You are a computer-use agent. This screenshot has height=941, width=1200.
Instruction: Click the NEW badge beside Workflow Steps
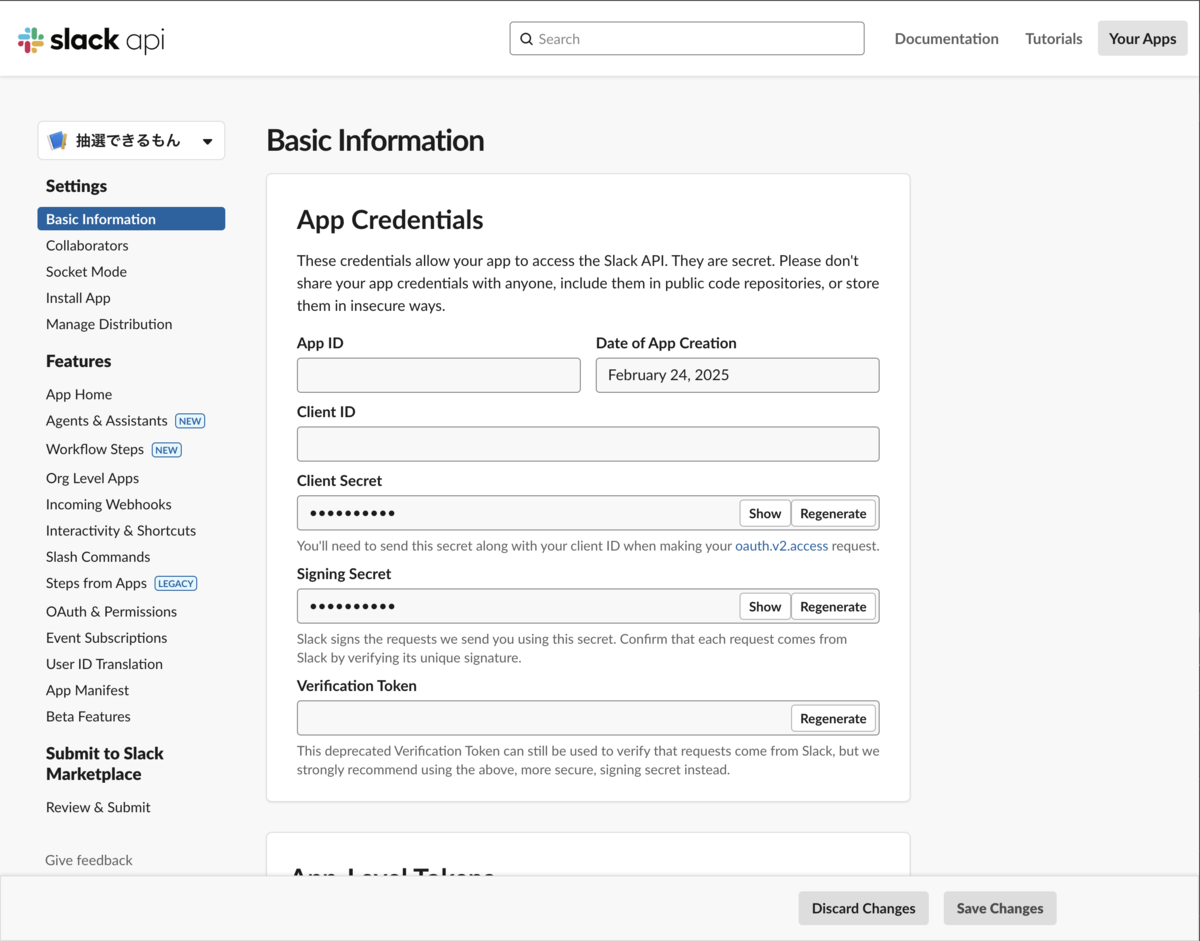167,450
